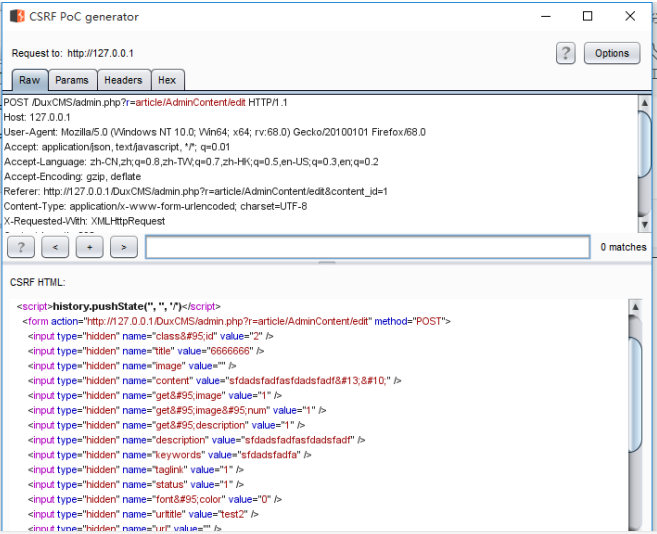Screen dimensions: 657x534
Task: Click the get&#95;description input line
Action: coord(166,425)
